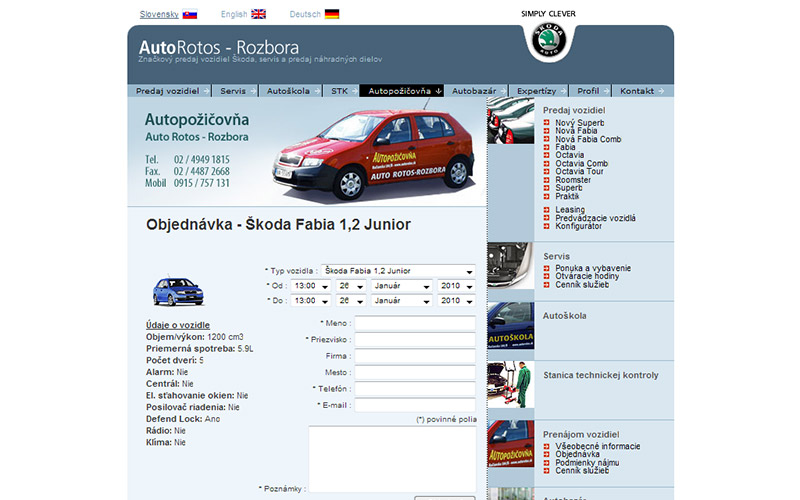This screenshot has height=500, width=800.
Task: Focus the E-mail input field
Action: coord(415,405)
